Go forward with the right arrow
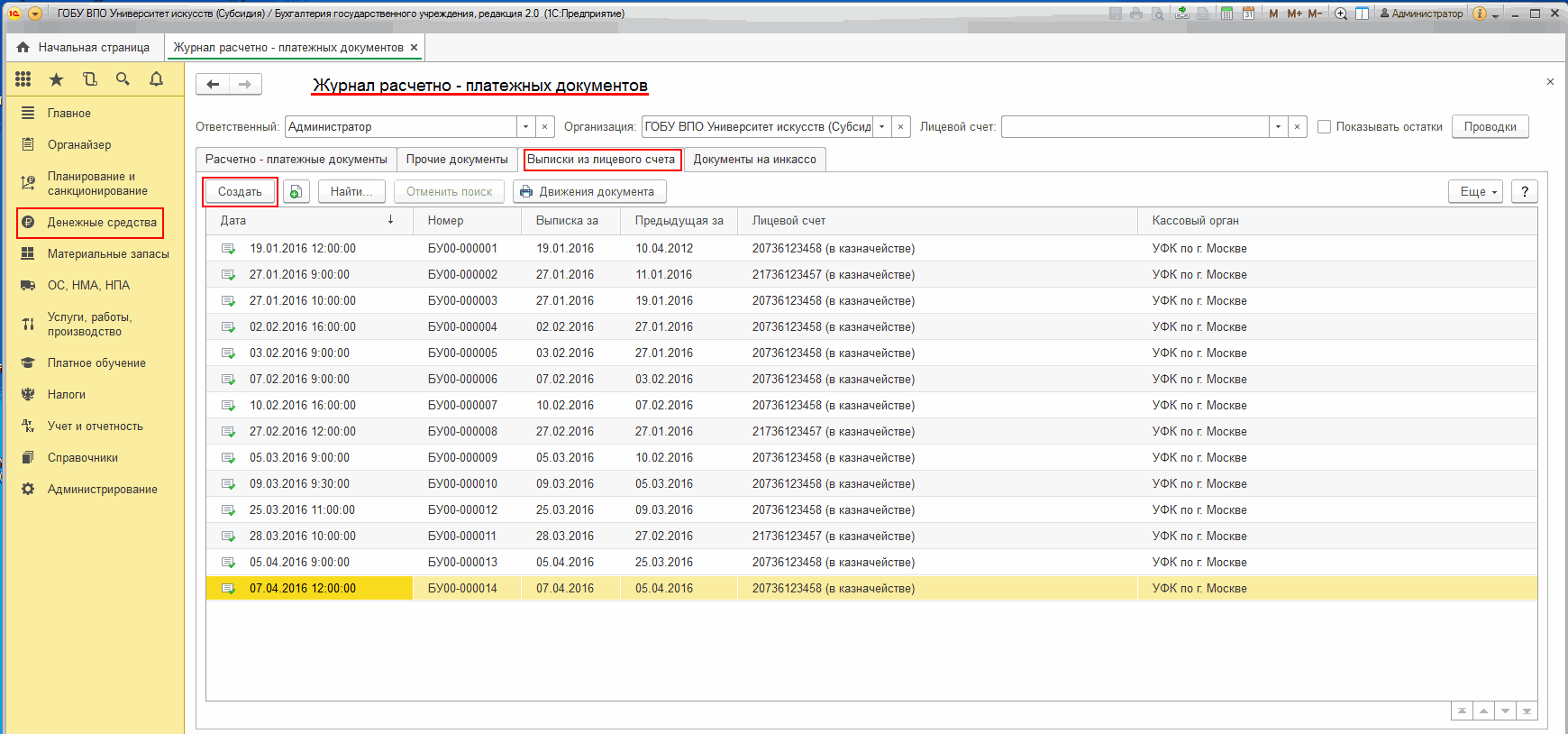 pyautogui.click(x=245, y=85)
